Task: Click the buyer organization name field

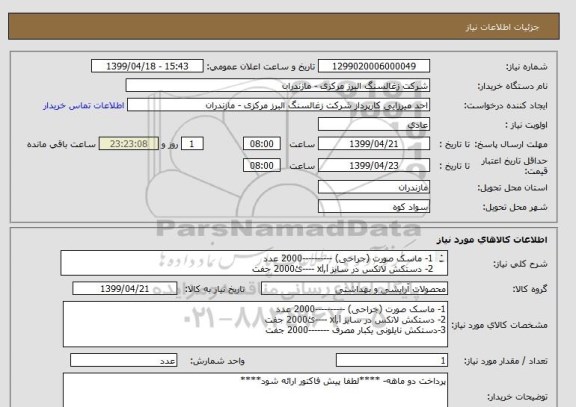Action: coord(278,86)
